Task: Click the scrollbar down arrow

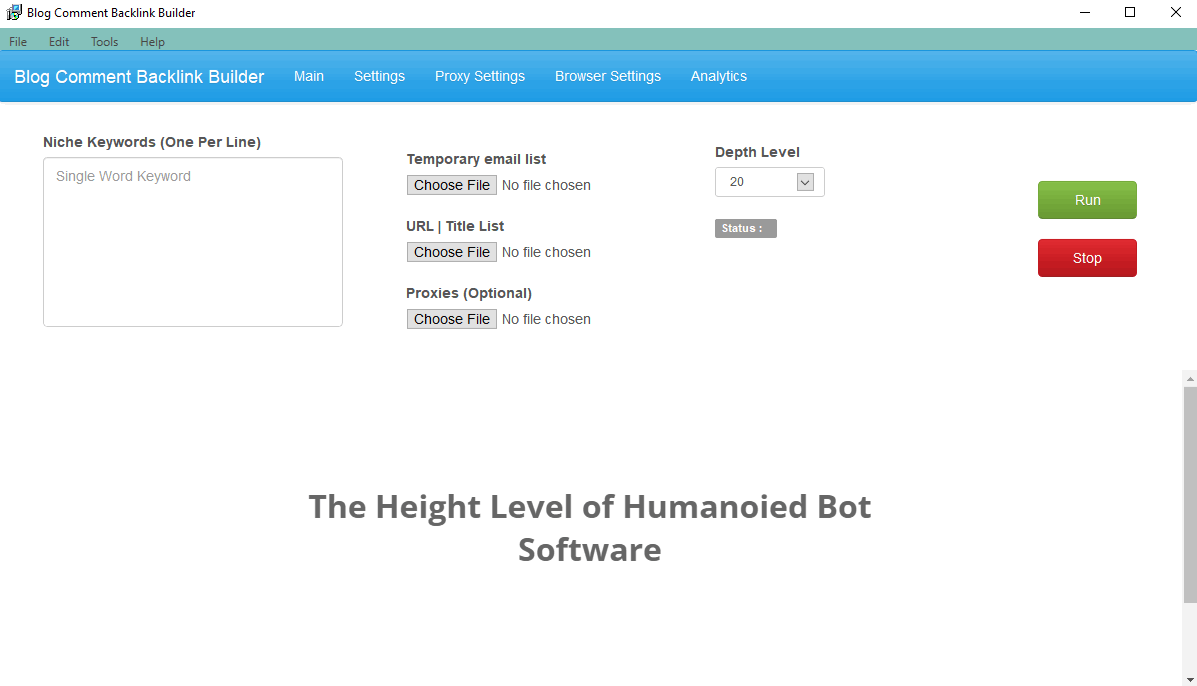Action: click(x=1189, y=679)
